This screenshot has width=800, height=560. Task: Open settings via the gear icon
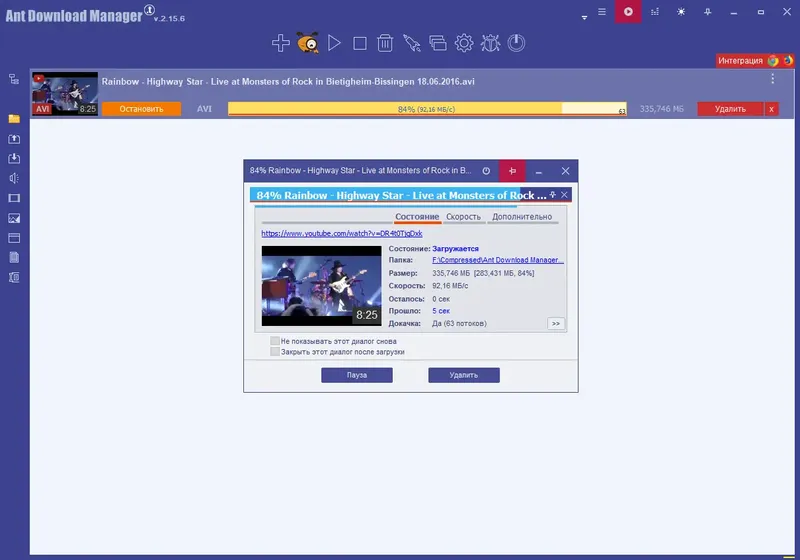464,43
